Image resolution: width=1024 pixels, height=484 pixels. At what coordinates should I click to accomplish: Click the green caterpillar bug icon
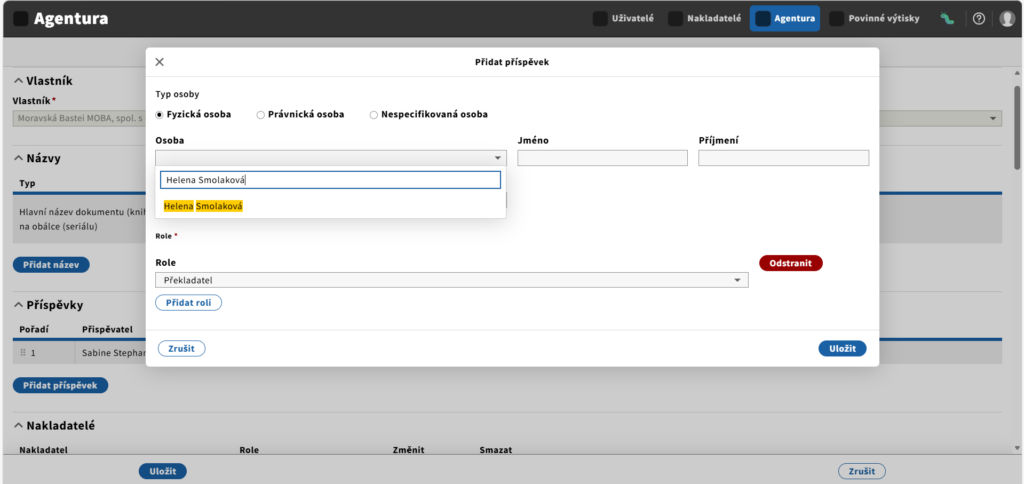point(947,19)
